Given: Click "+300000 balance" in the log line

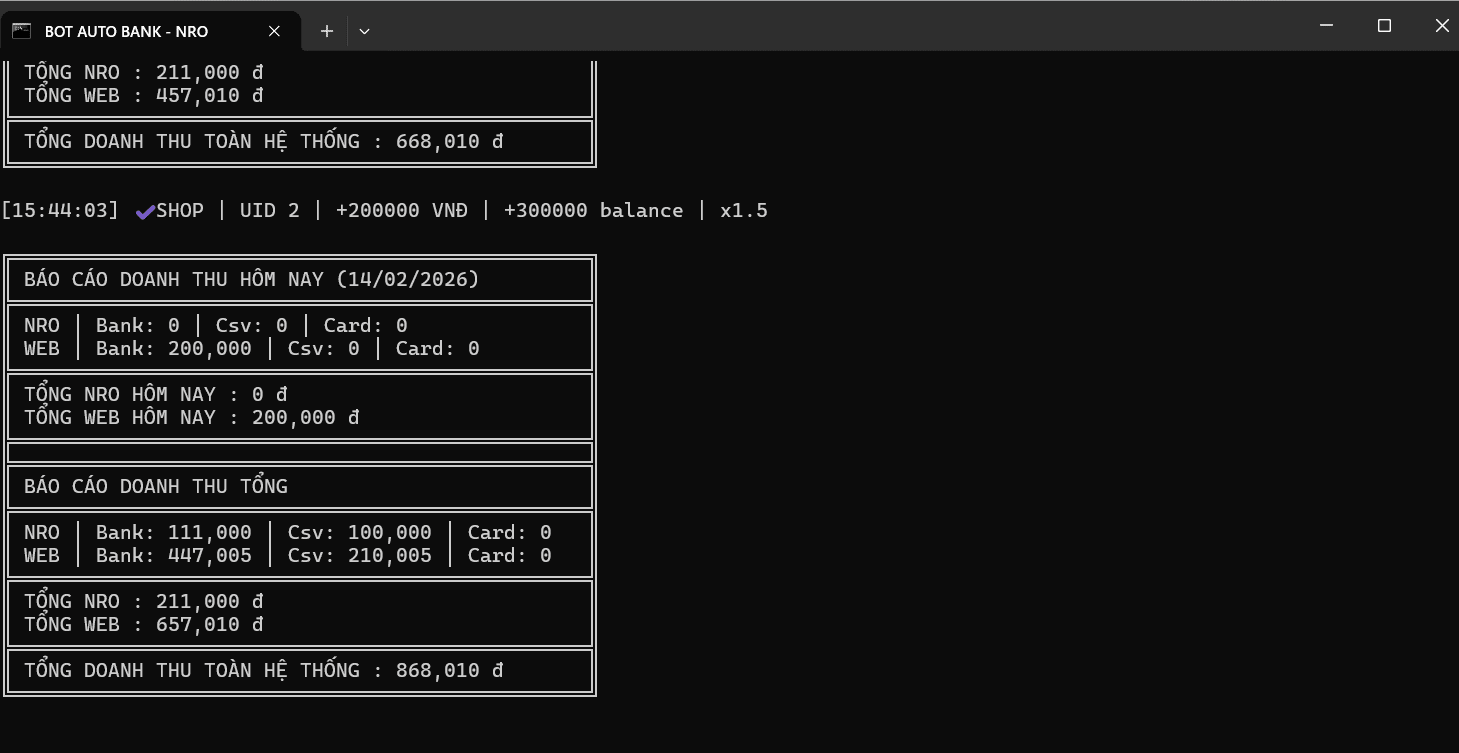Looking at the screenshot, I should (x=594, y=210).
